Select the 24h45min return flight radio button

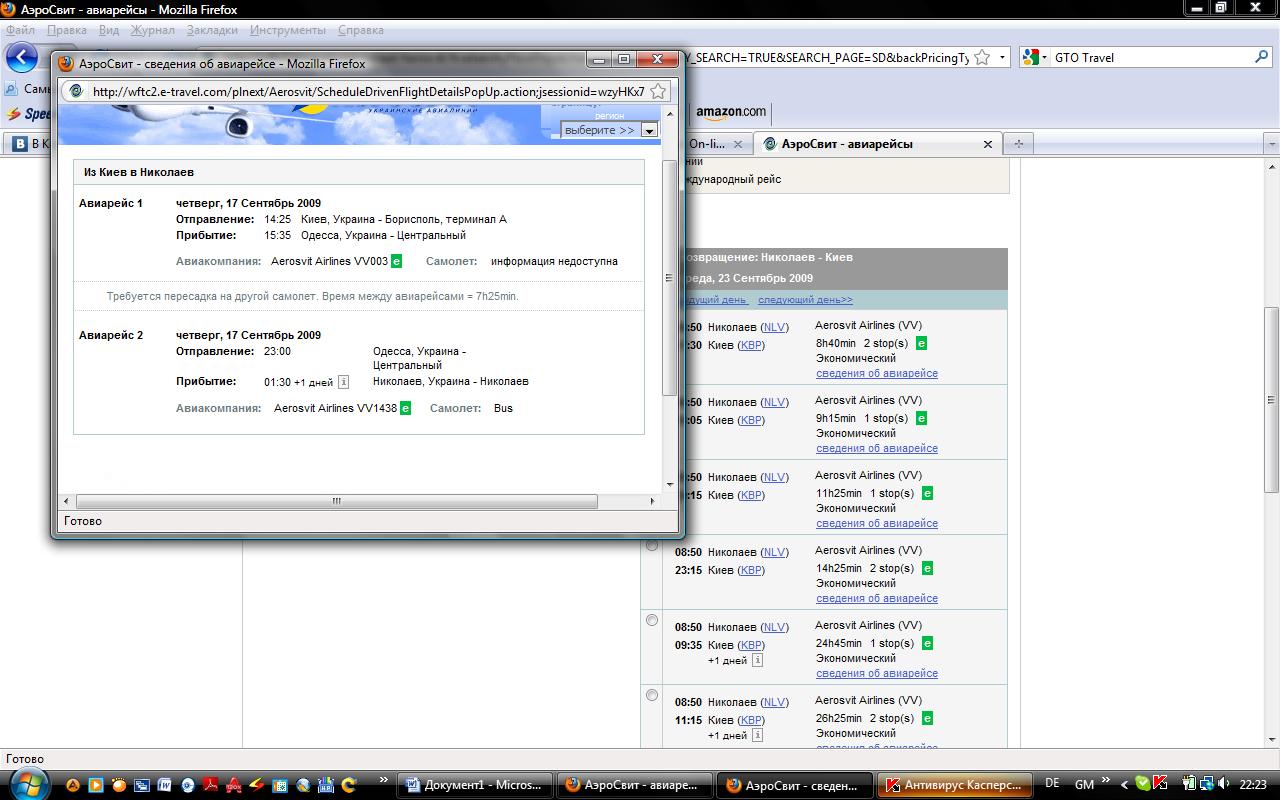pos(652,620)
